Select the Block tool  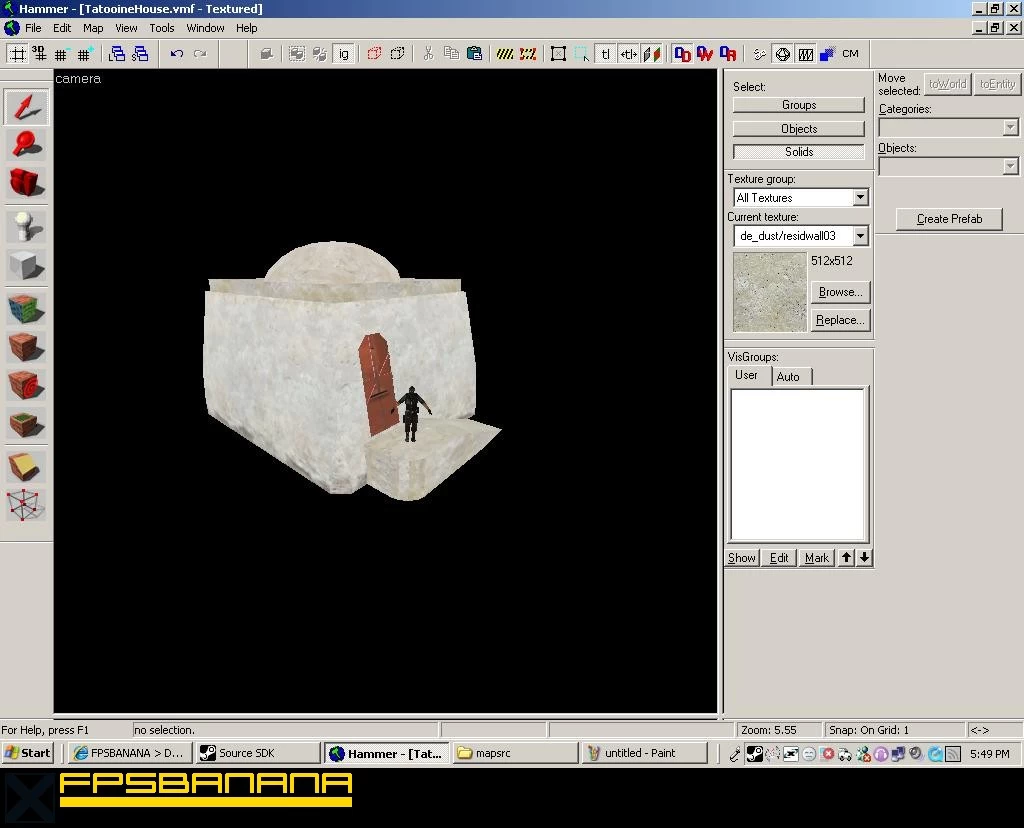tap(26, 265)
